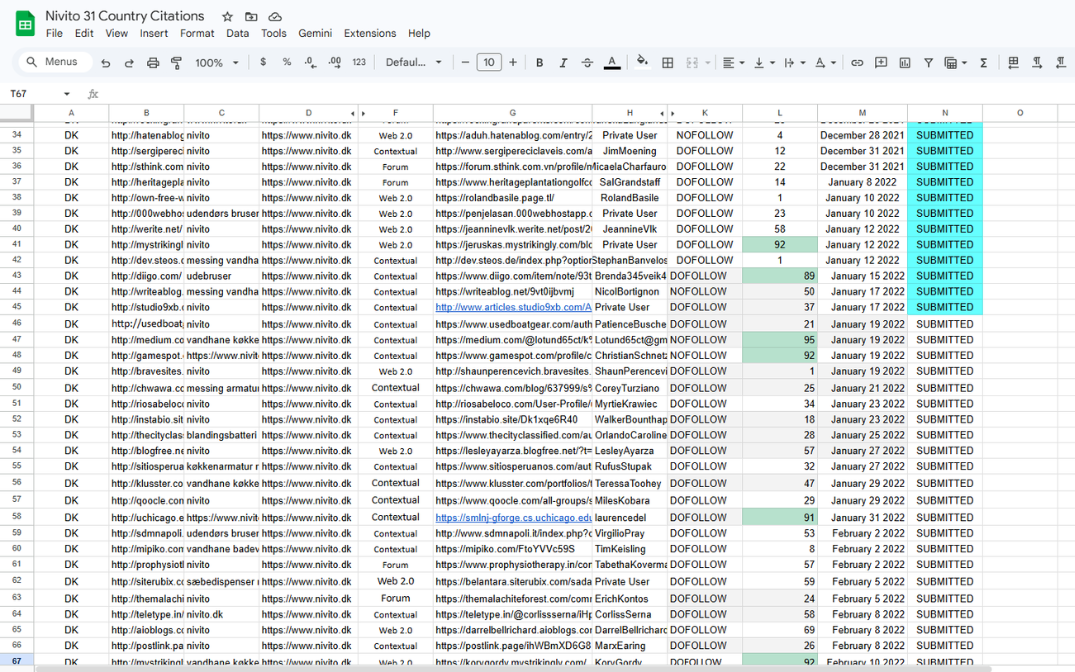Toggle italic formatting
This screenshot has width=1075, height=672.
(563, 62)
